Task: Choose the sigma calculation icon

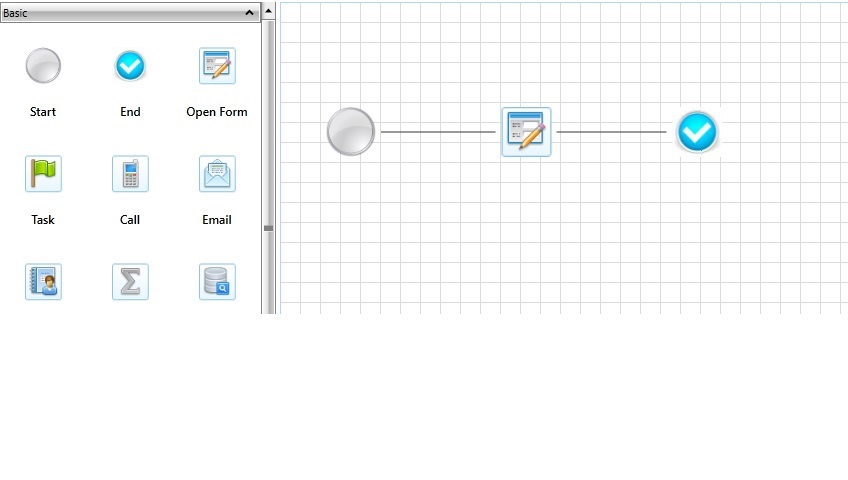Action: 130,282
